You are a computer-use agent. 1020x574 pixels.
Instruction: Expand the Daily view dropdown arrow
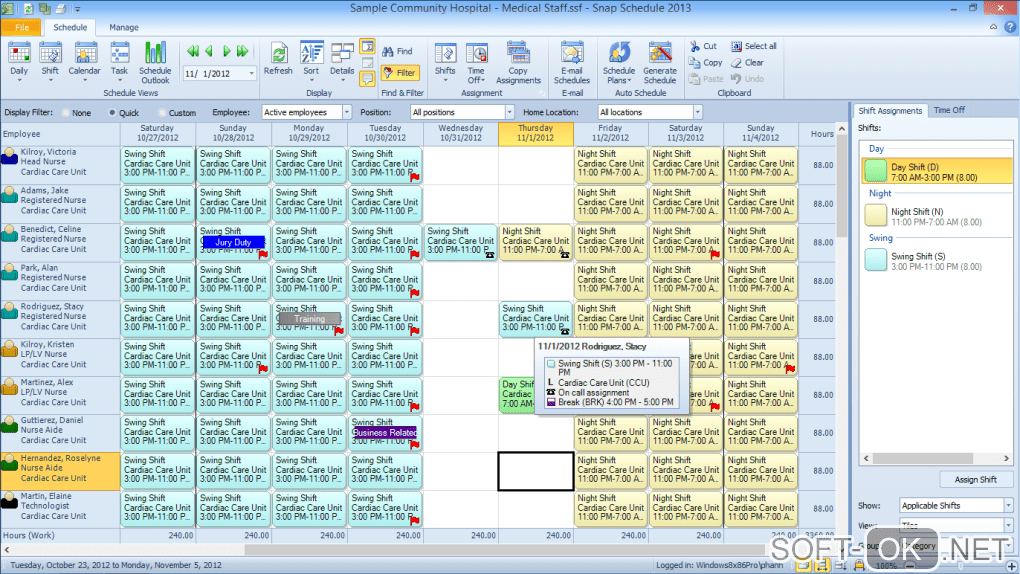[x=19, y=80]
